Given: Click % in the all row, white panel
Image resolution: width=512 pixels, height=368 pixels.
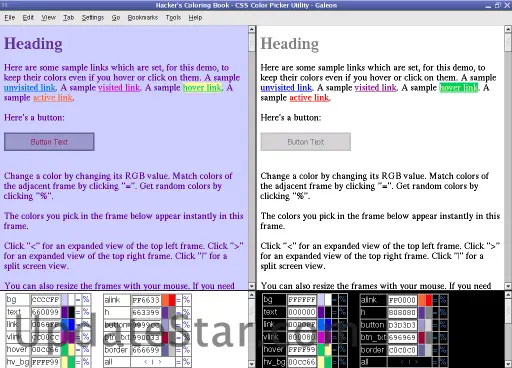Looking at the screenshot, I should coord(186,362).
